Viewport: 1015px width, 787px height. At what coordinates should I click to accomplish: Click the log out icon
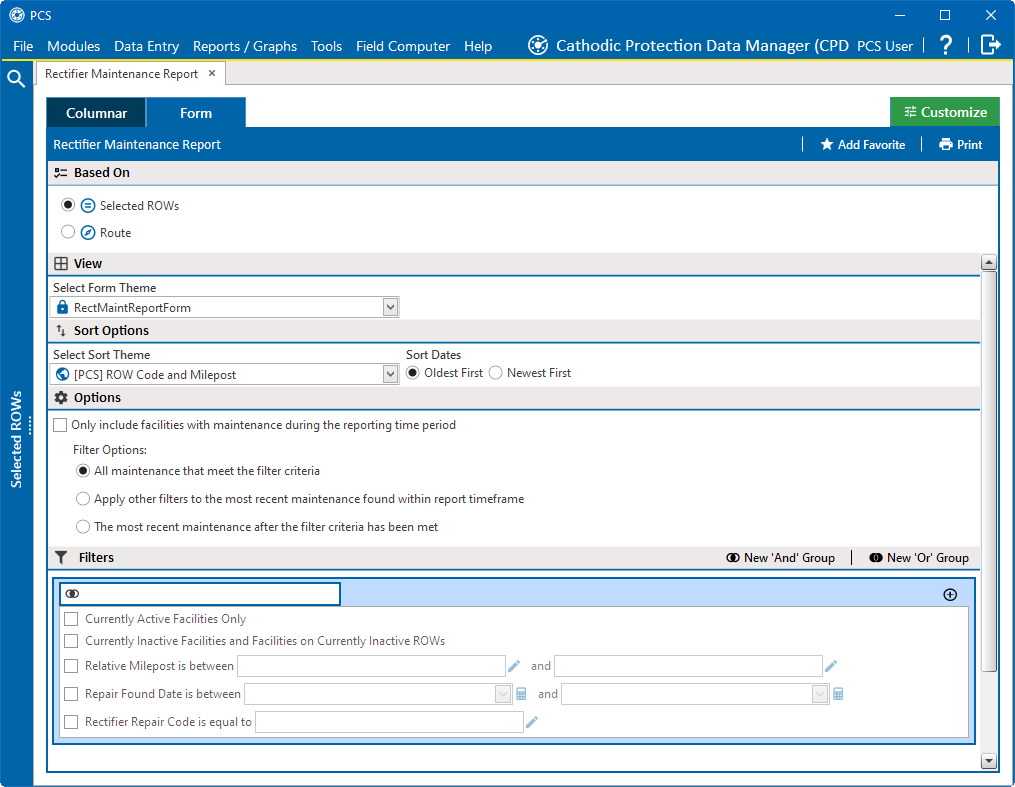coord(990,45)
